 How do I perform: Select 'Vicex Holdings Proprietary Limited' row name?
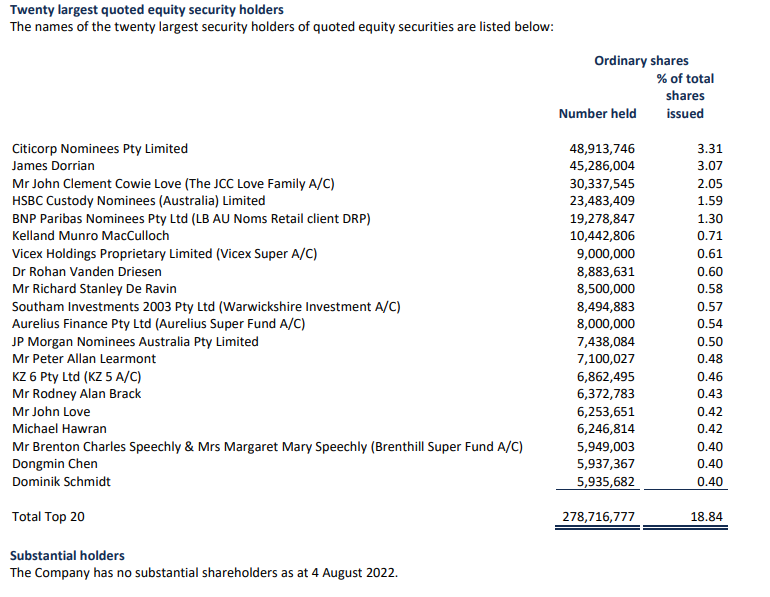pyautogui.click(x=165, y=254)
